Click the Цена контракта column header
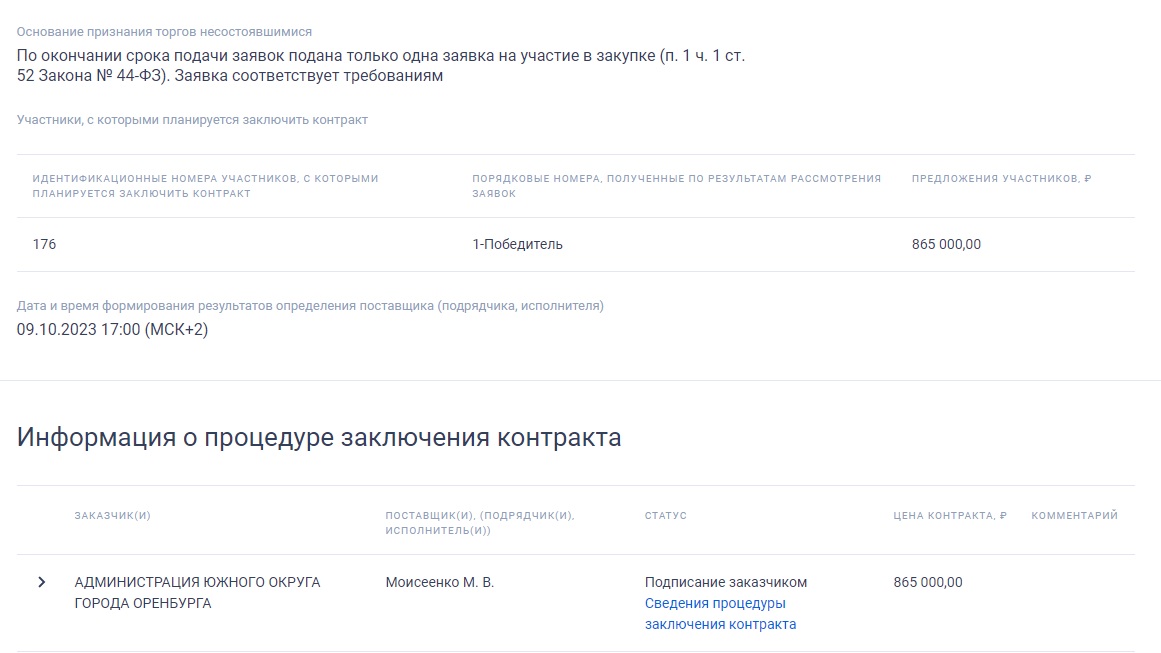This screenshot has height=653, width=1161. pos(949,516)
